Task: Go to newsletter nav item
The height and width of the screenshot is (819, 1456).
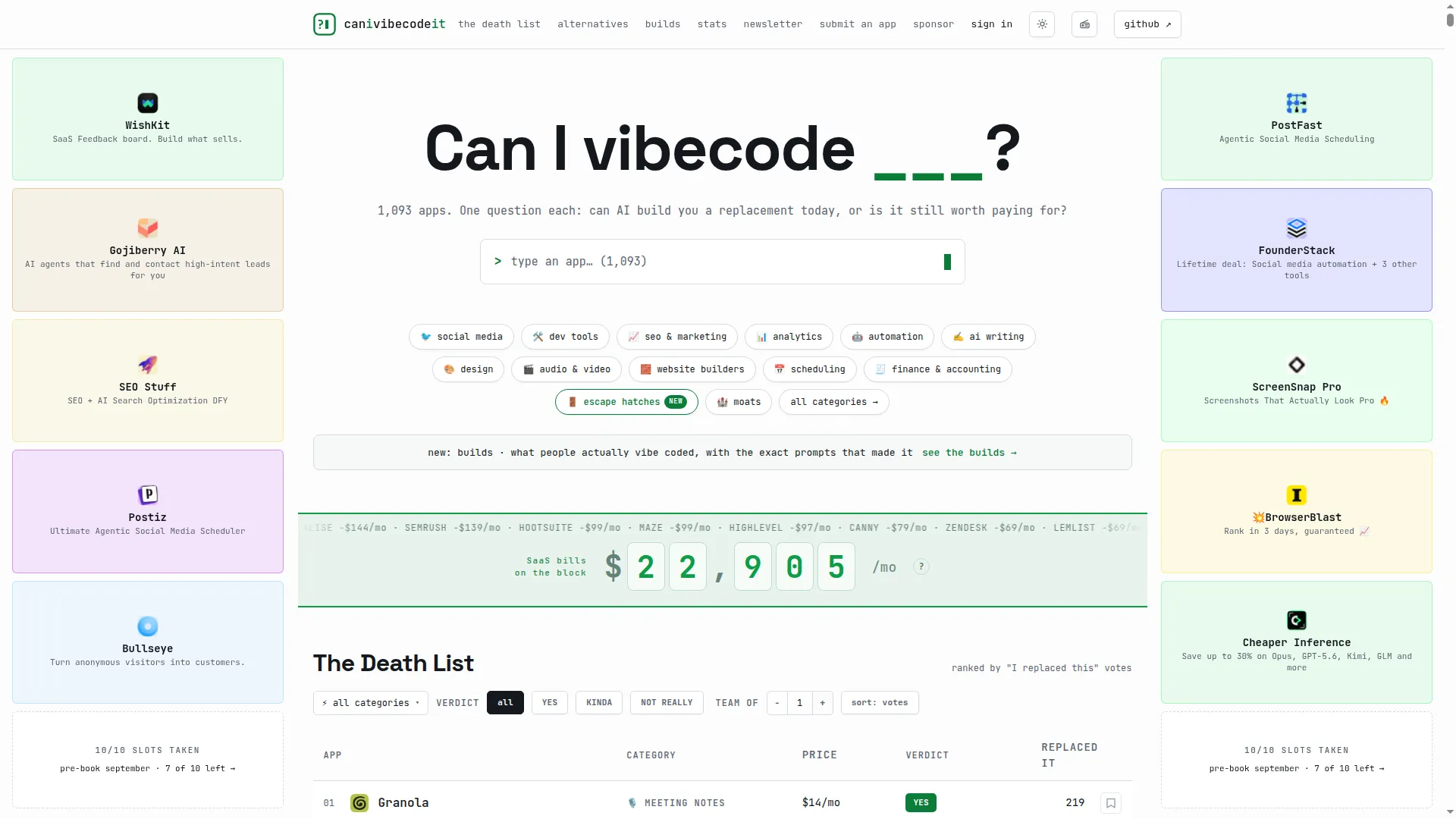Action: tap(773, 24)
